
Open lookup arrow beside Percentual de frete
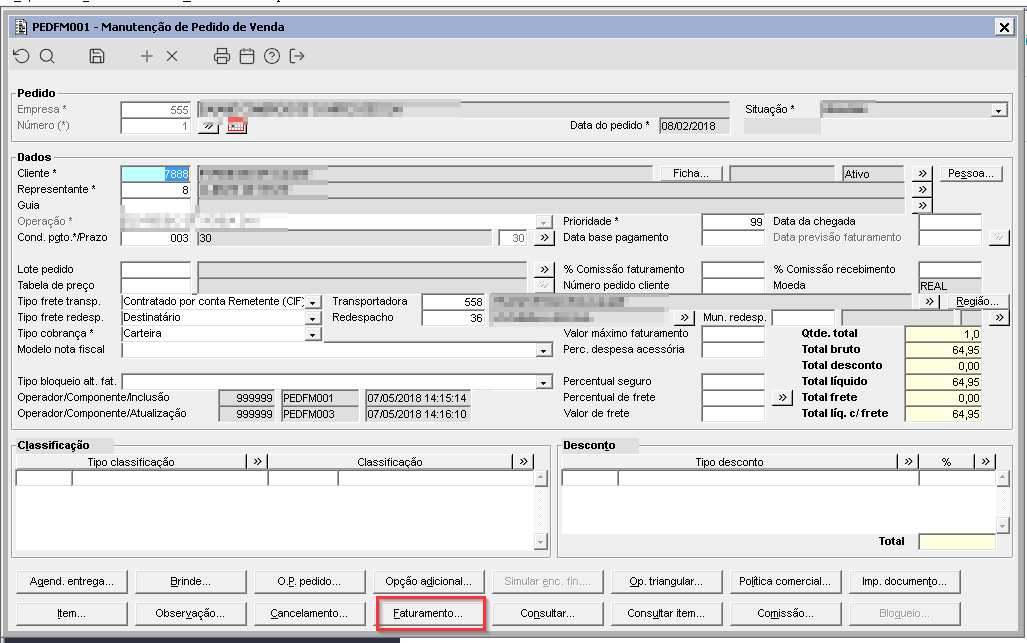pyautogui.click(x=782, y=397)
